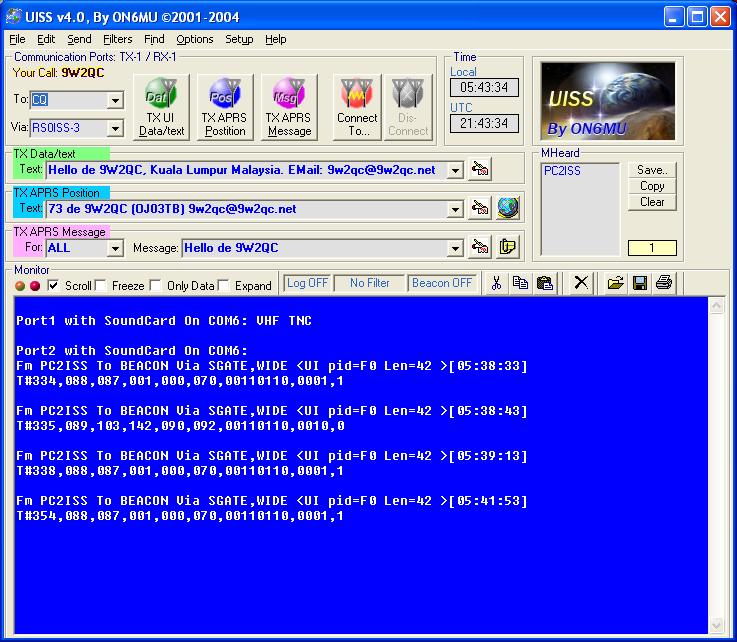737x642 pixels.
Task: Check the Only Data checkbox
Action: (x=156, y=285)
